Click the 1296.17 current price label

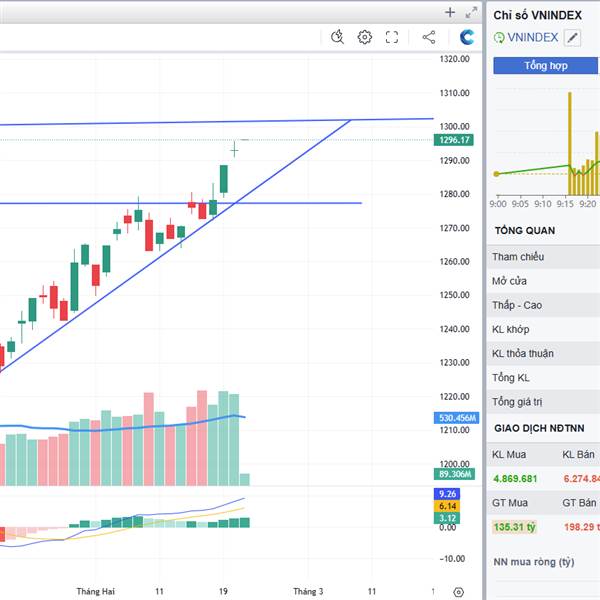point(453,140)
